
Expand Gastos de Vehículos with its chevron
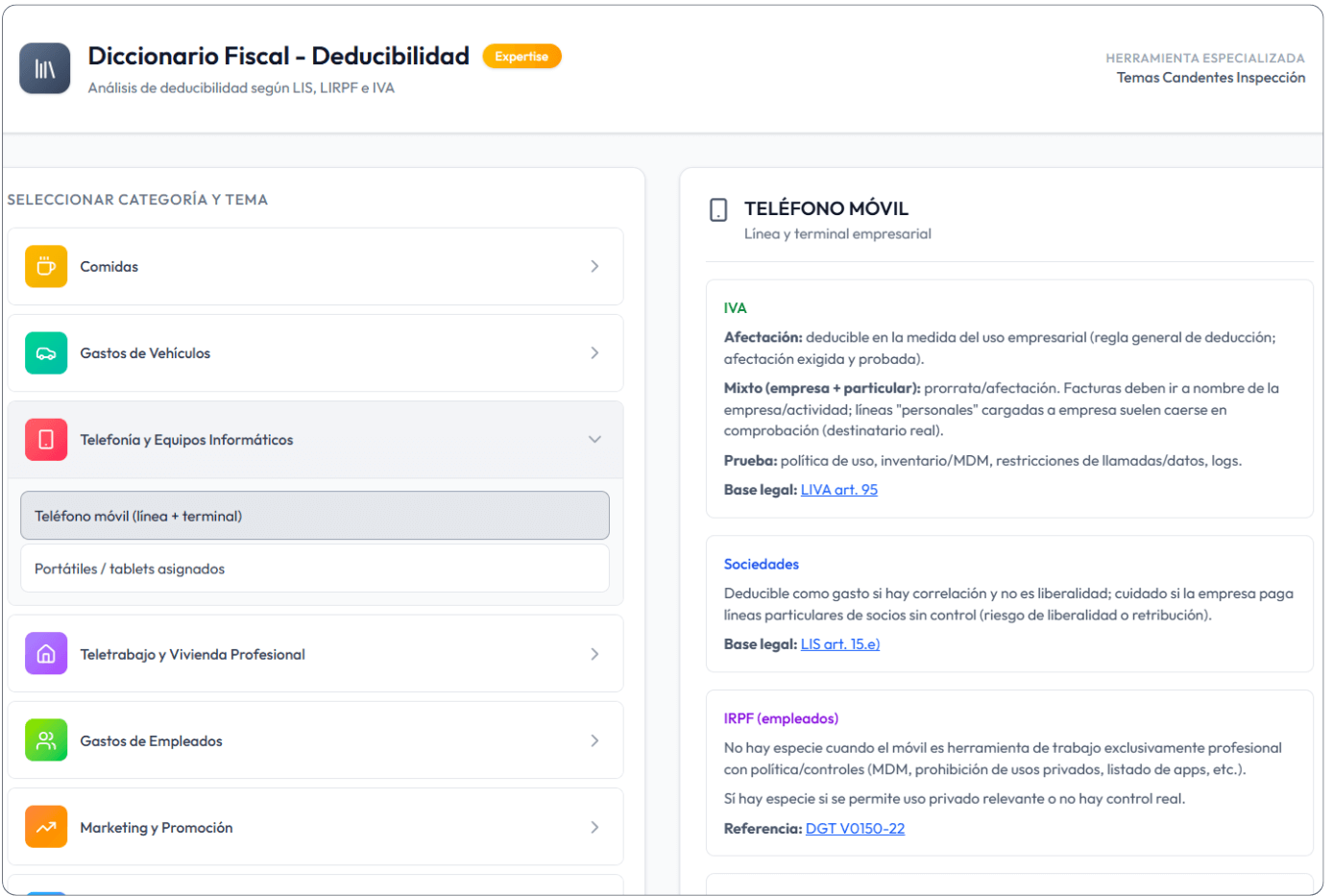click(x=594, y=352)
